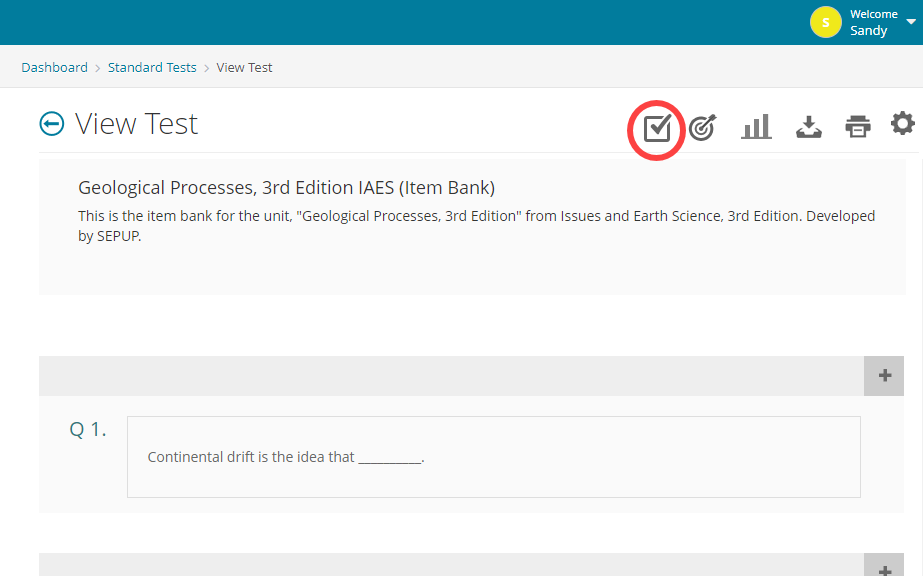Click the circled checkmark icon in toolbar
Image resolution: width=923 pixels, height=576 pixels.
coord(656,128)
